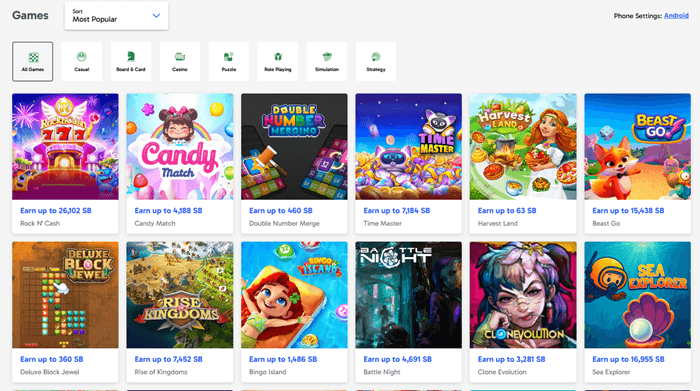This screenshot has width=700, height=391.
Task: Click the Earn up to 15,438 SB link
Action: click(628, 211)
